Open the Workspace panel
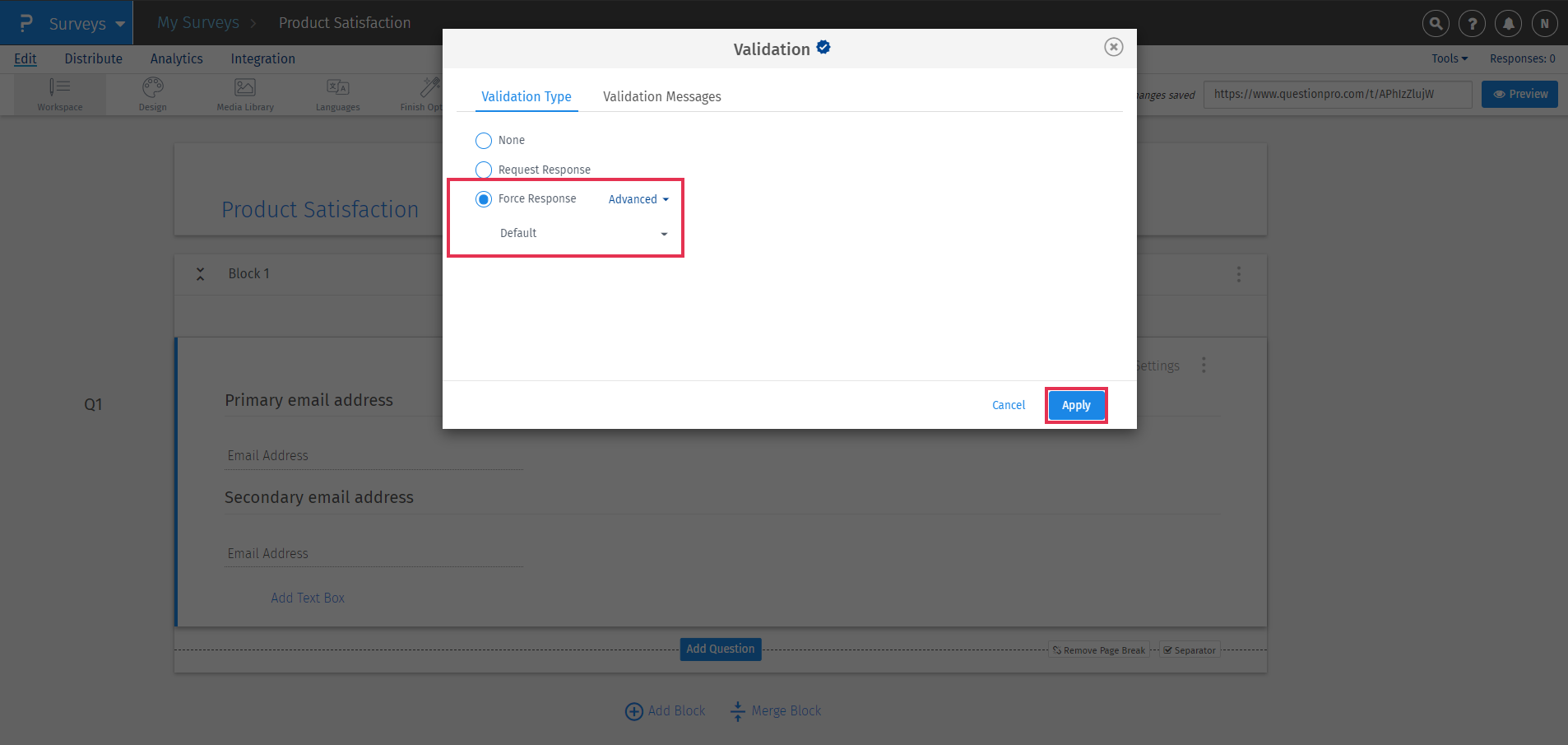Viewport: 1568px width, 745px height. pyautogui.click(x=60, y=94)
